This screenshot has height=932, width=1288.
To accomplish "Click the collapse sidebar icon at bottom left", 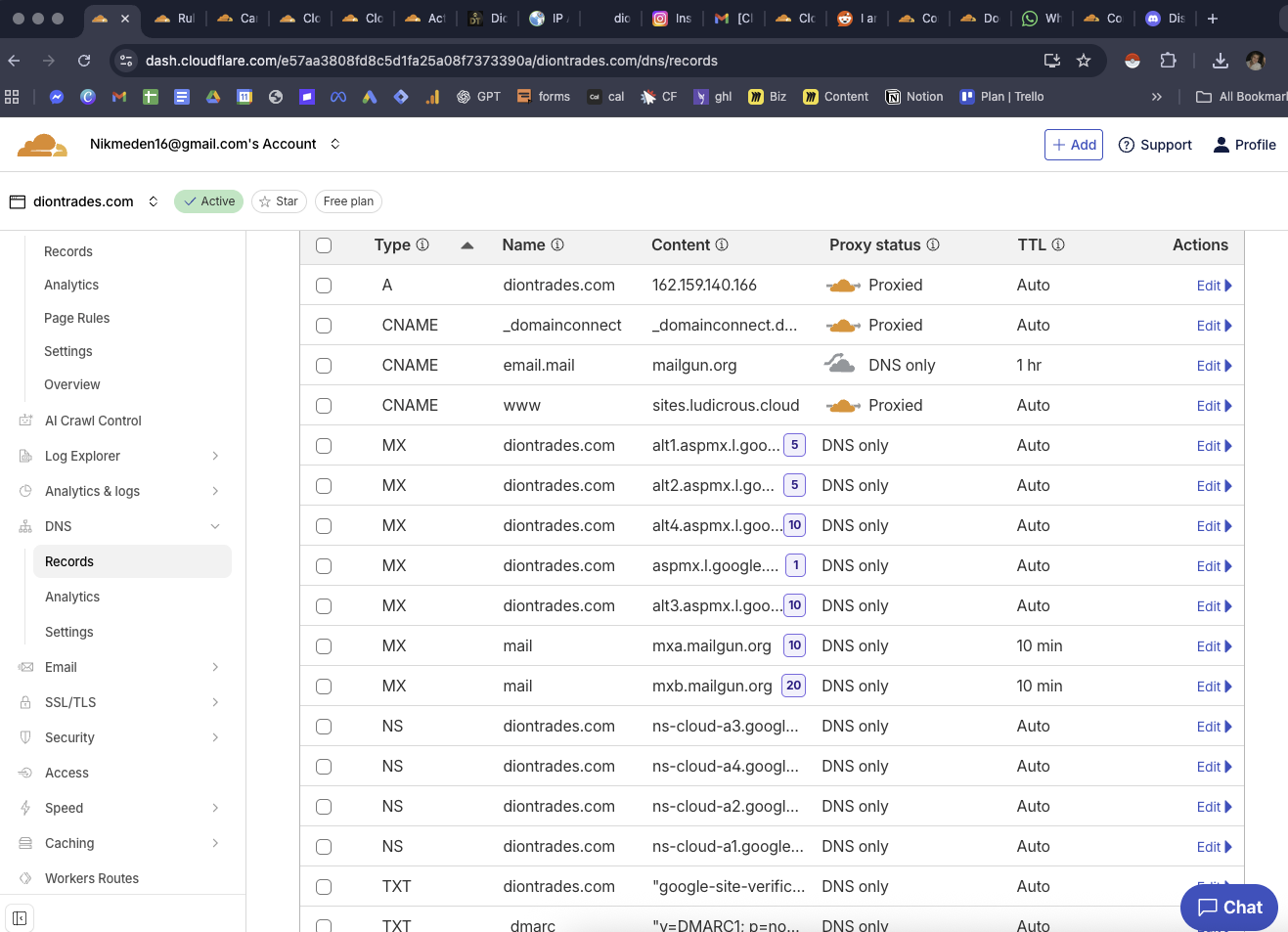I will coord(20,918).
